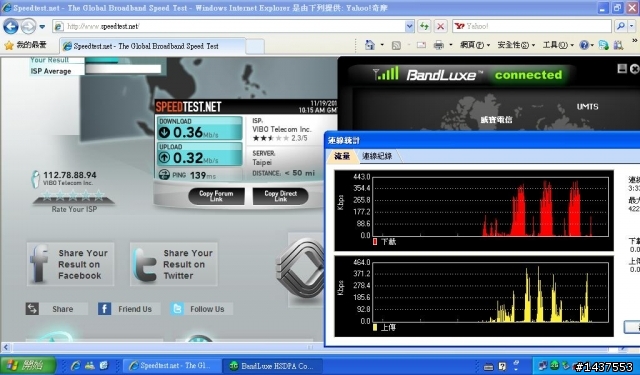This screenshot has height=375, width=640.
Task: Open Read Mail envelope icon
Action: pyautogui.click(x=421, y=45)
